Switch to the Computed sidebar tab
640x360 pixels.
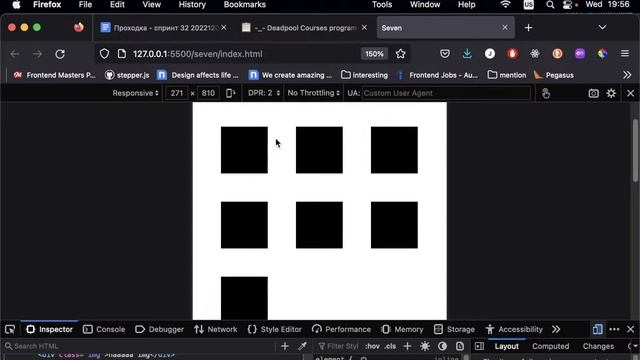[550, 346]
